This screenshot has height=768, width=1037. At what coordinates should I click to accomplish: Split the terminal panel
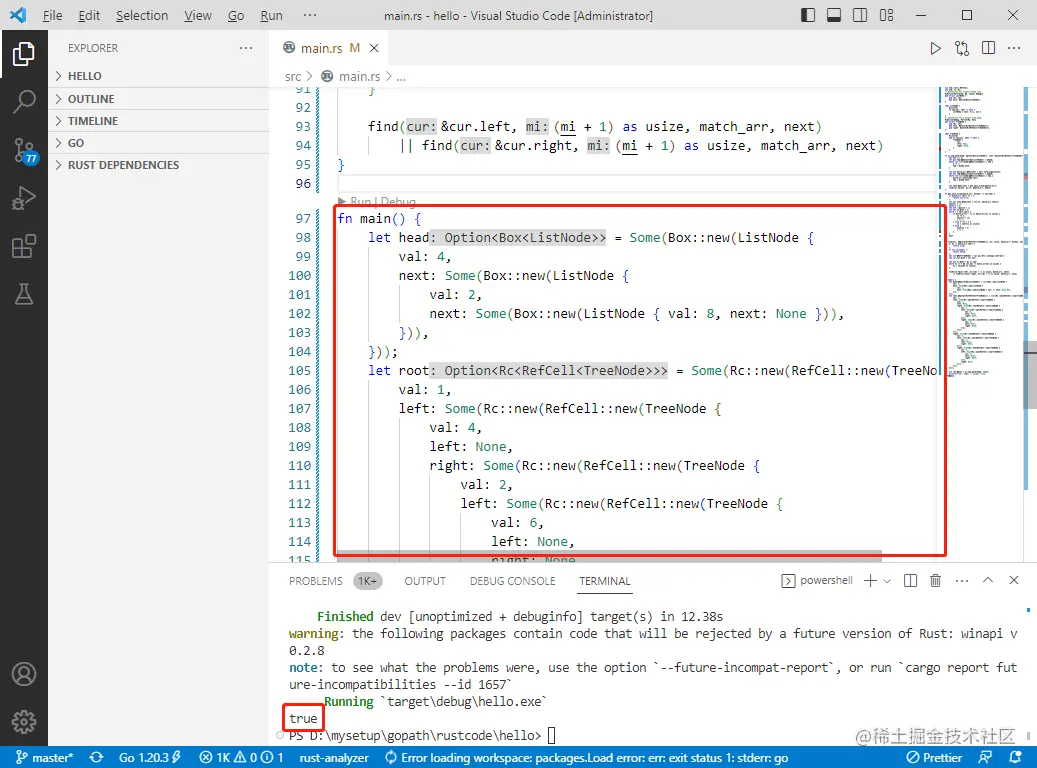(x=910, y=581)
